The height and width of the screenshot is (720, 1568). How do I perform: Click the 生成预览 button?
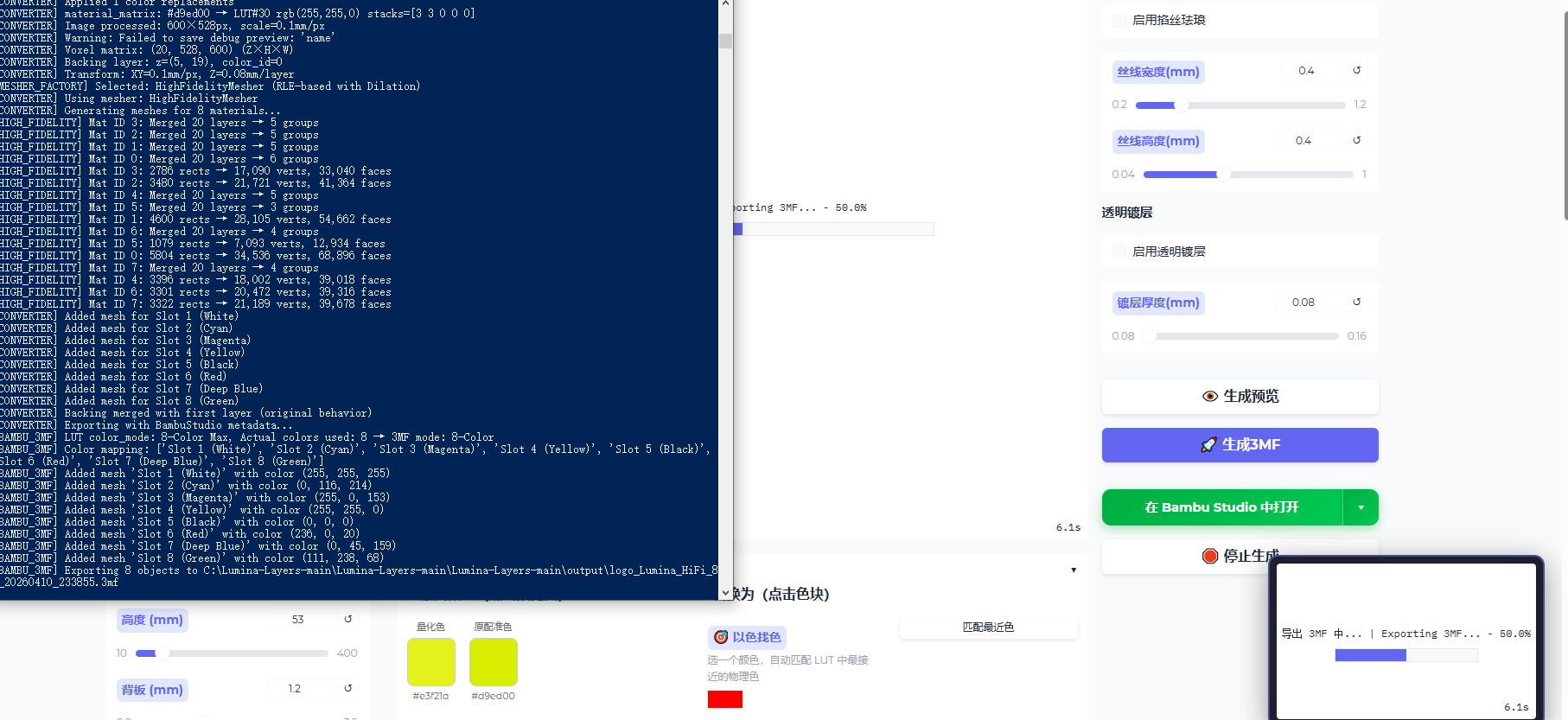[1240, 396]
